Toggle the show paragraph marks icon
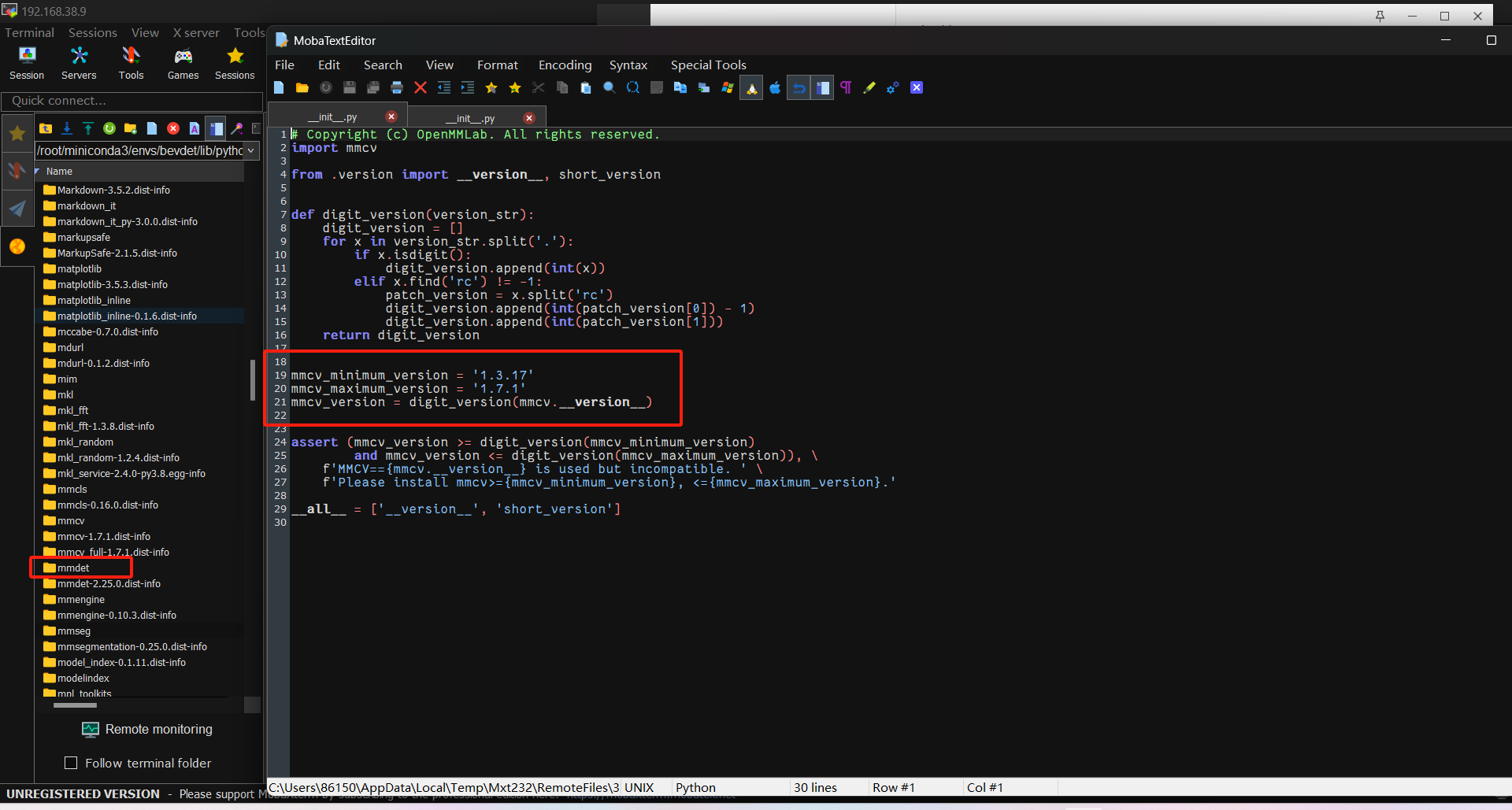 (846, 87)
